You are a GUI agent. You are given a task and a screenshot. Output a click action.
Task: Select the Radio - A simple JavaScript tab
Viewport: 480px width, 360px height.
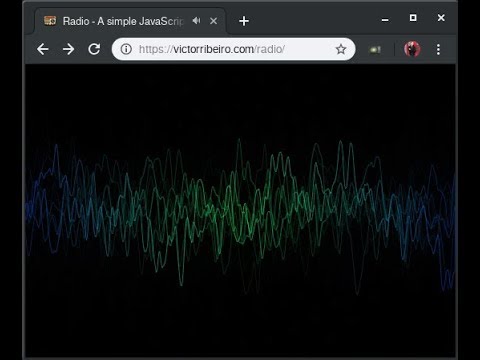pos(130,21)
